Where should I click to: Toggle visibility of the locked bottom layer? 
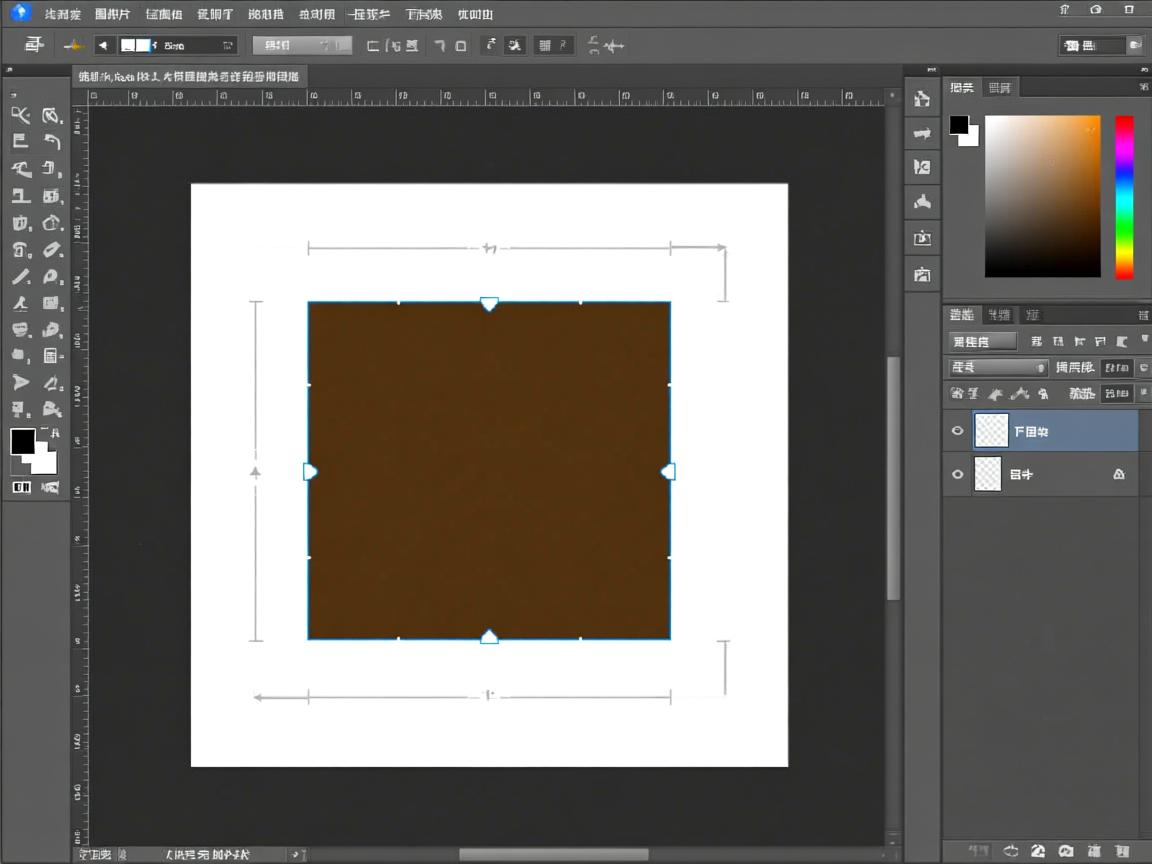[958, 475]
